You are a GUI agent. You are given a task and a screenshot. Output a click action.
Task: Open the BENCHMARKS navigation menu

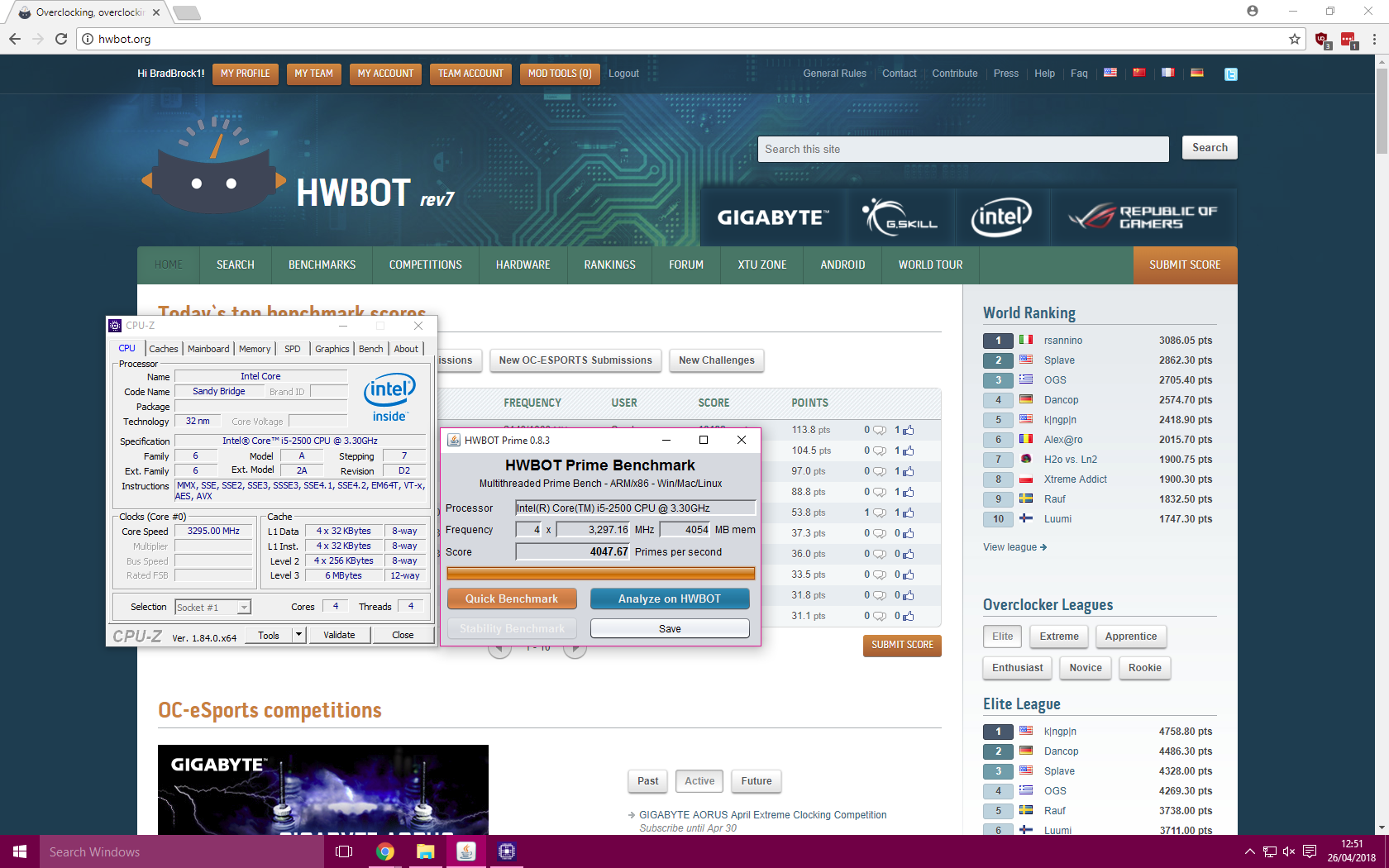click(322, 265)
